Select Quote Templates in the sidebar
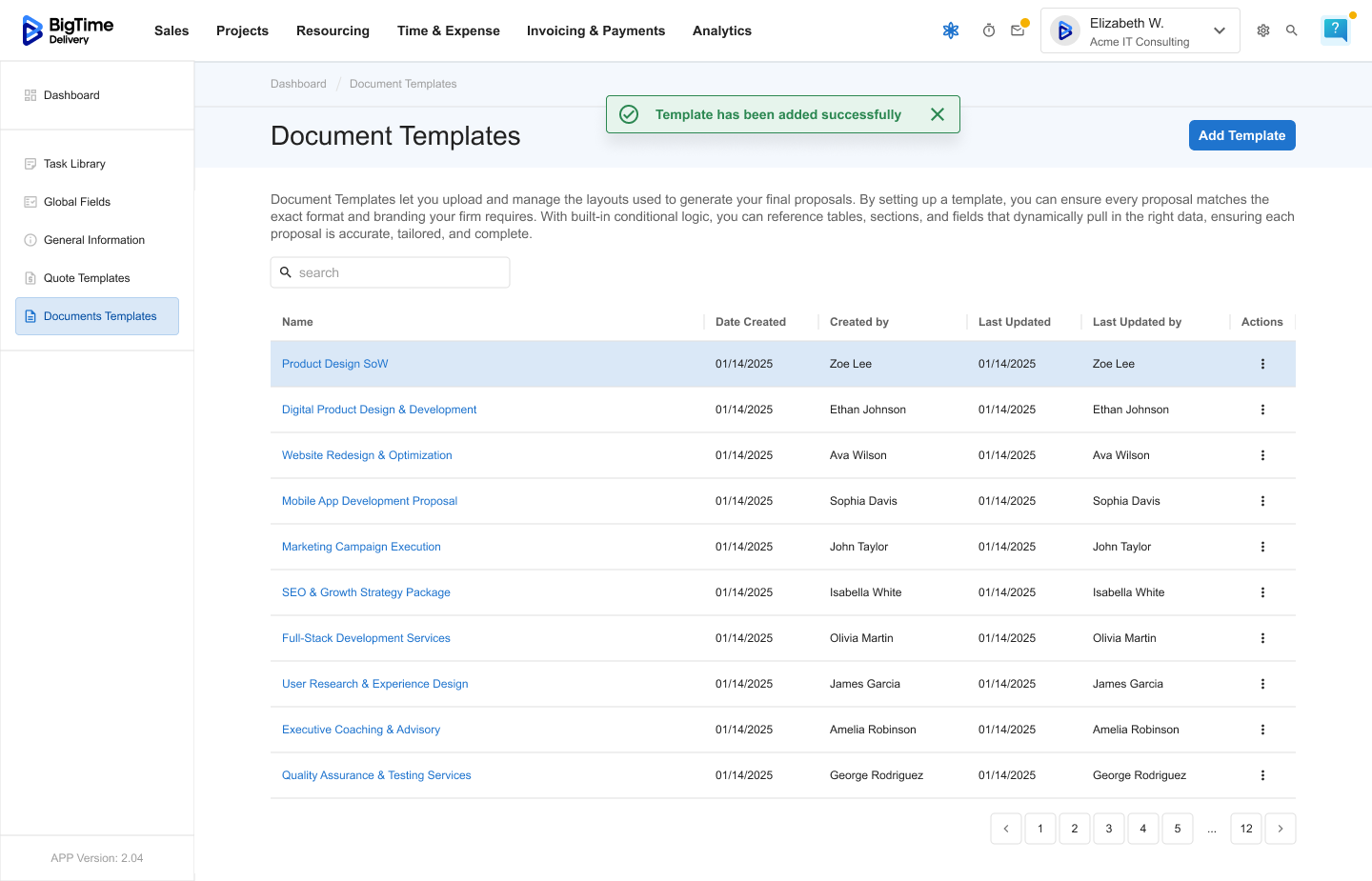This screenshot has height=881, width=1372. tap(87, 278)
